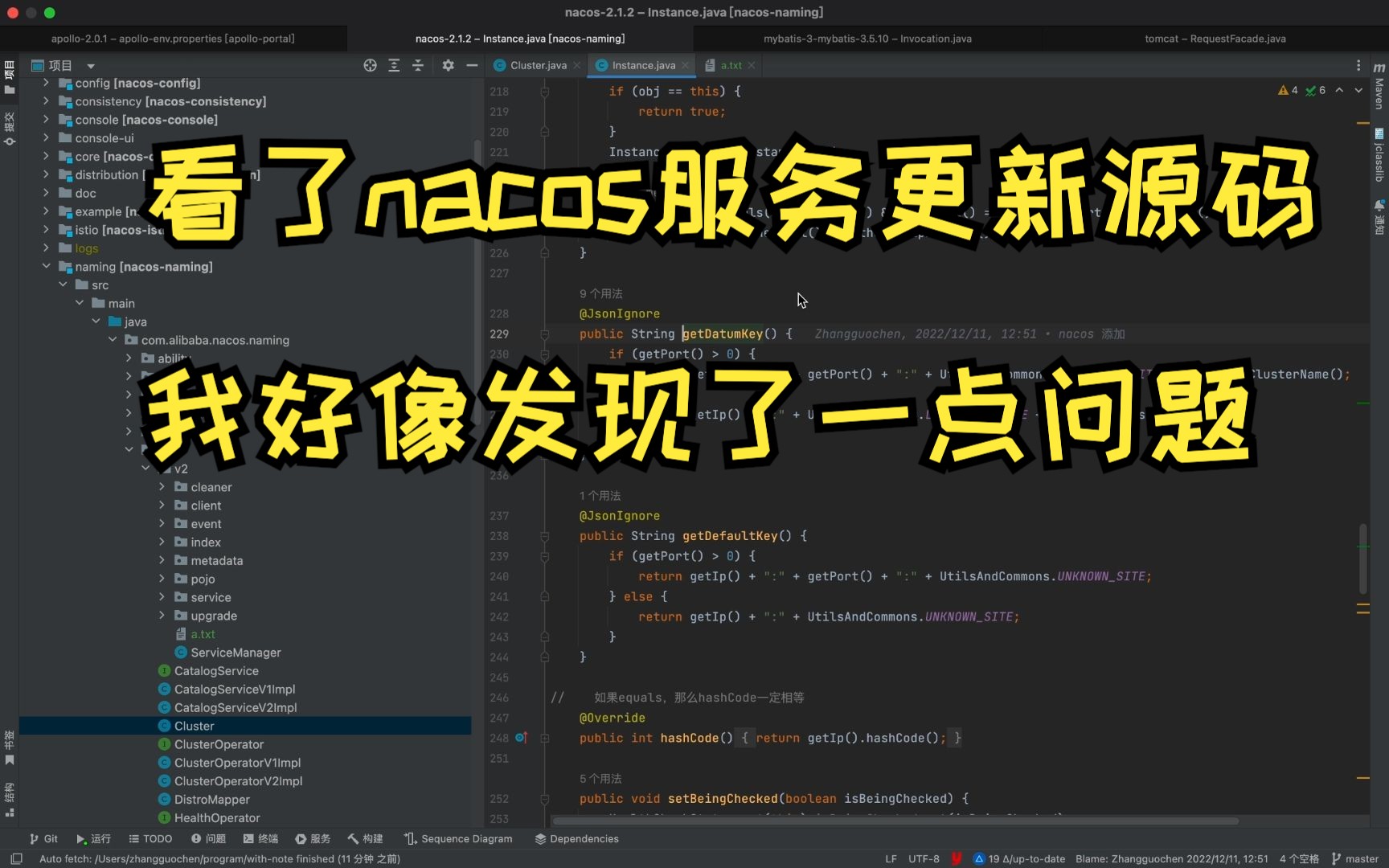Viewport: 1389px width, 868px height.
Task: Open the Project tool window side button
Action: 10,78
